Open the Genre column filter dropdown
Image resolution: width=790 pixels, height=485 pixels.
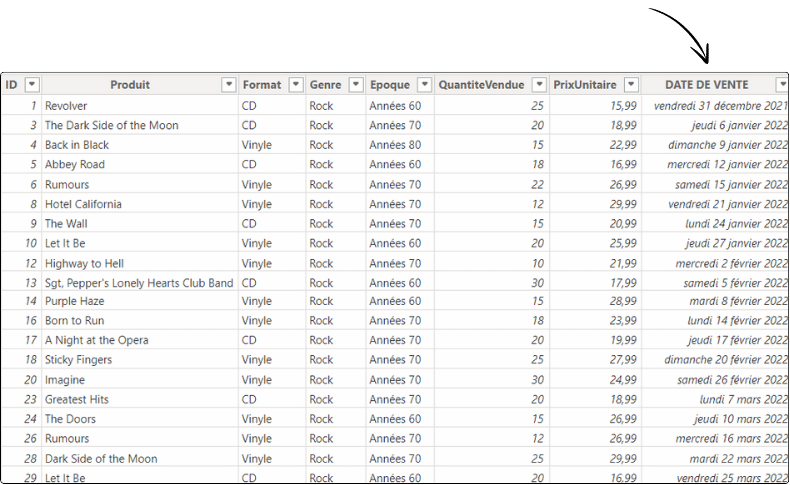pyautogui.click(x=354, y=85)
